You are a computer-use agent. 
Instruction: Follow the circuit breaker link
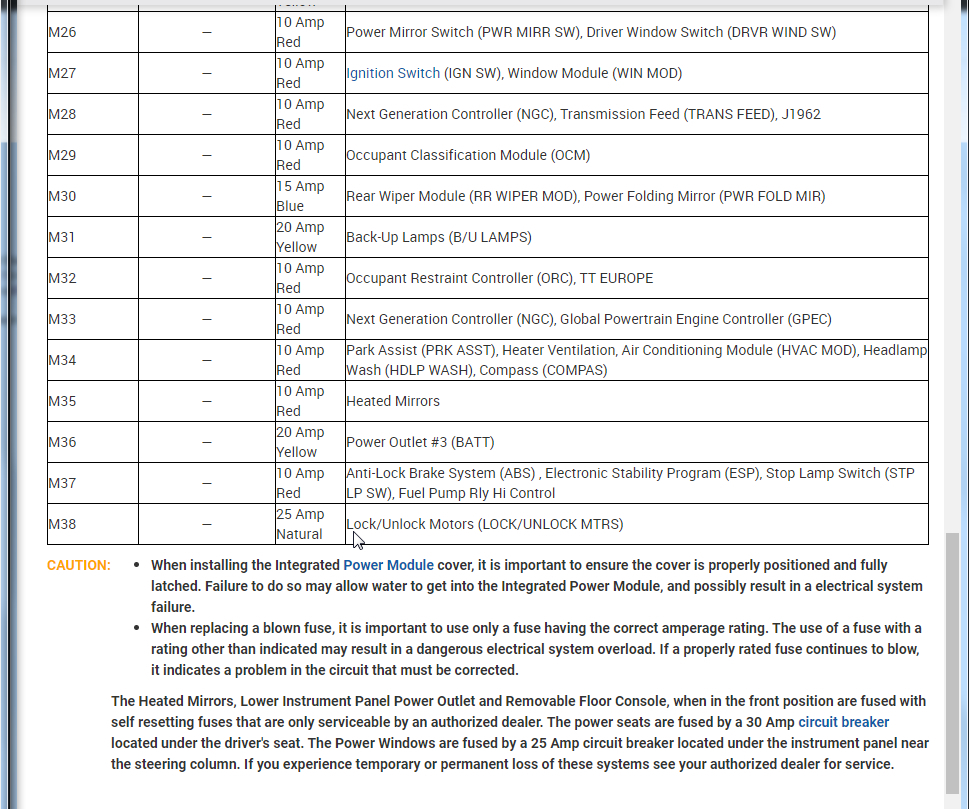click(844, 722)
